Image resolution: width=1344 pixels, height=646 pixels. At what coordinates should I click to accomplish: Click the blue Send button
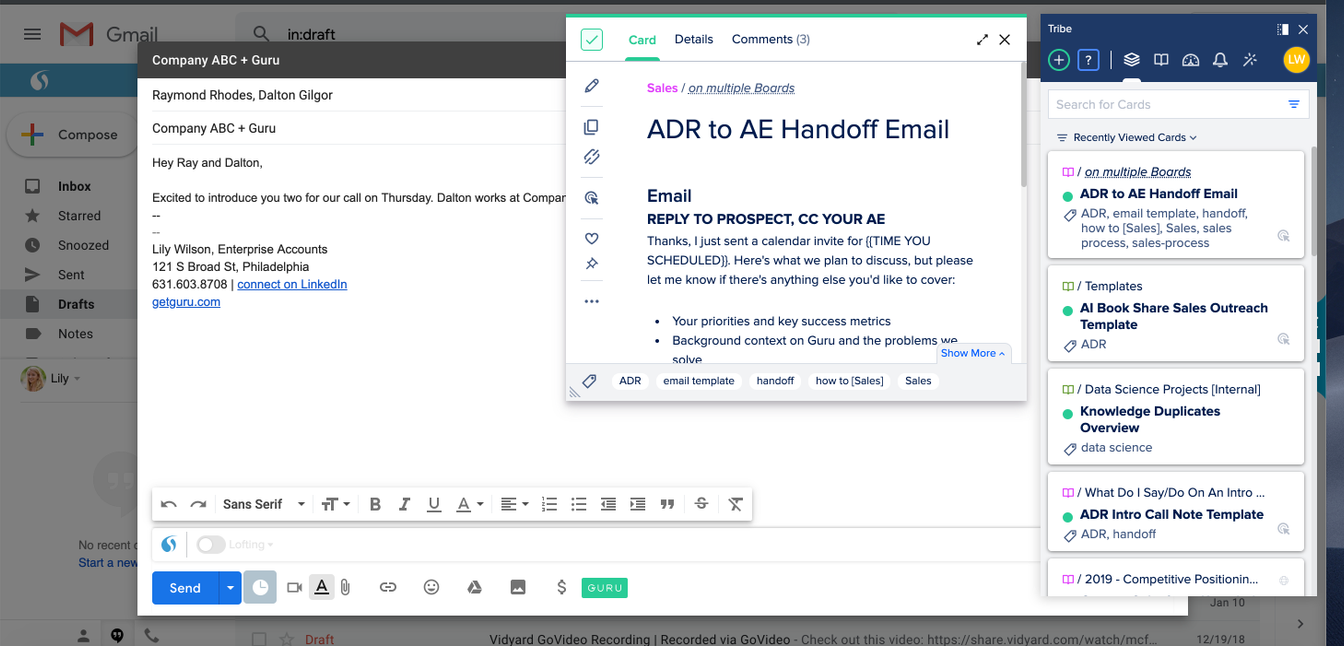click(x=185, y=588)
